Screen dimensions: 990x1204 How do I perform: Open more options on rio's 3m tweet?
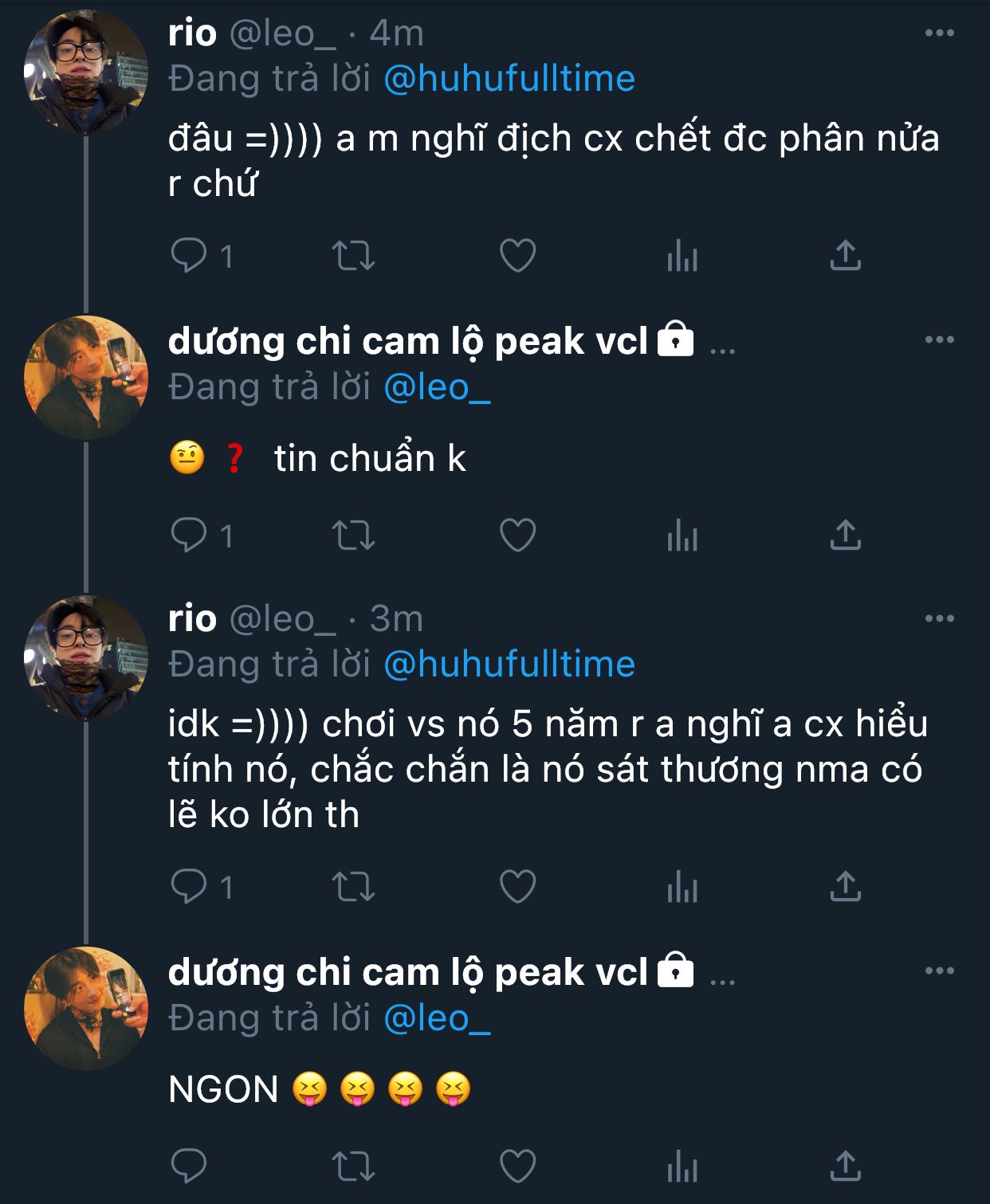coord(939,618)
